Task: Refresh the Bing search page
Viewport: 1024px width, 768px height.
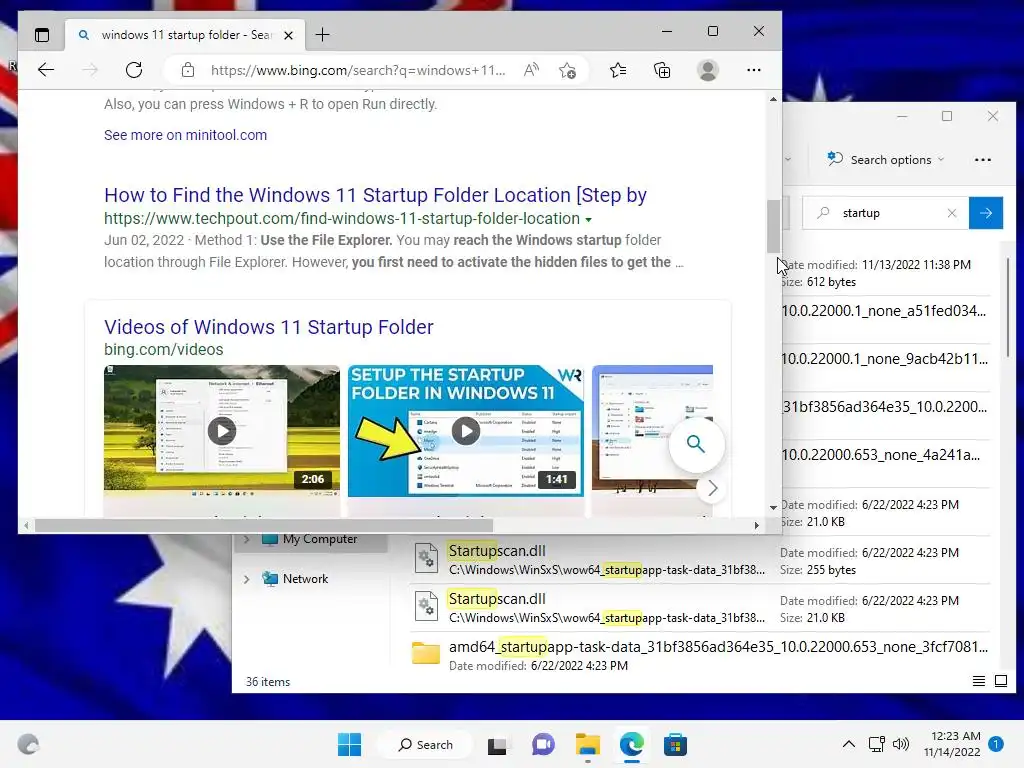Action: coord(134,70)
